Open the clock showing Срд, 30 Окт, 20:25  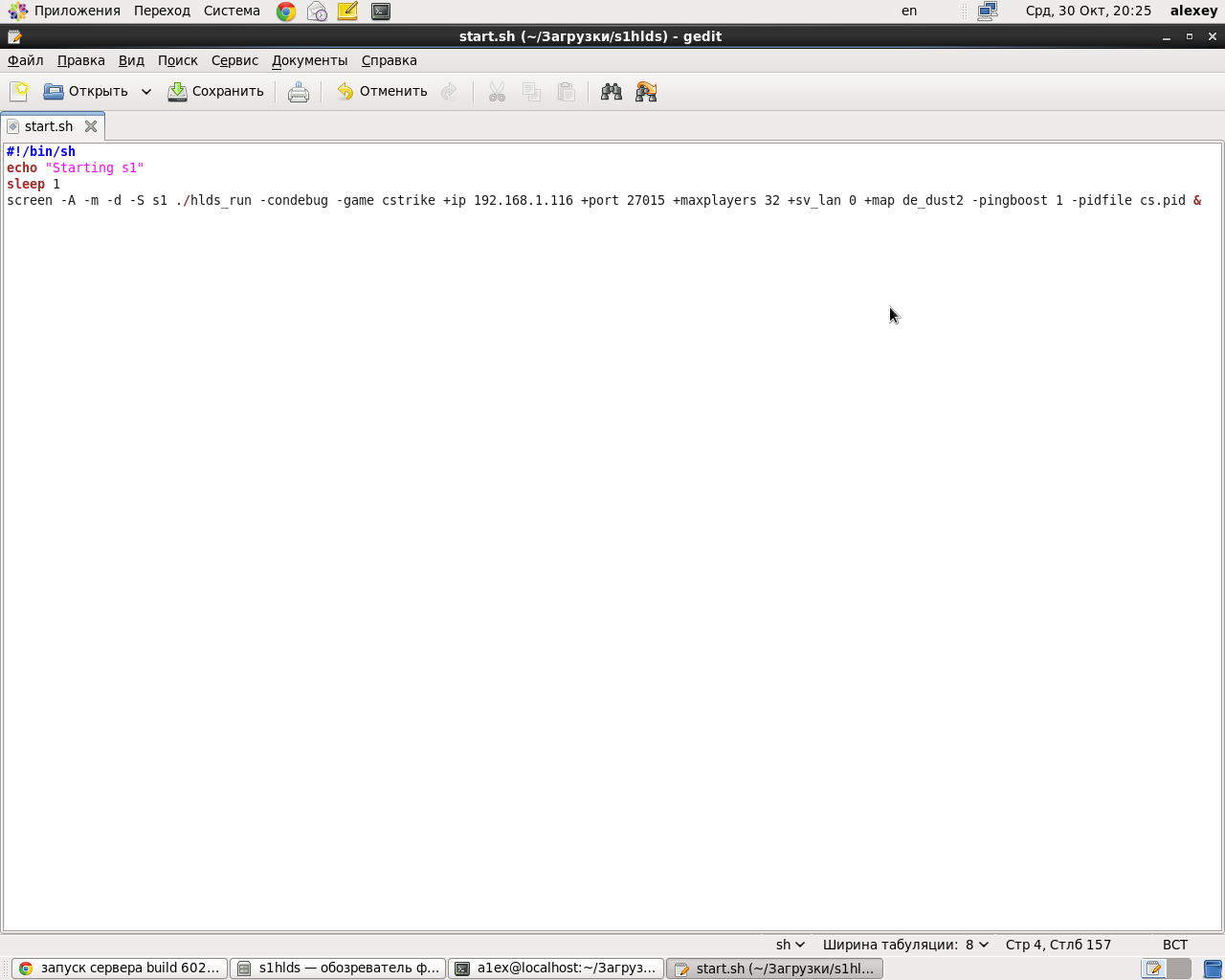1088,11
